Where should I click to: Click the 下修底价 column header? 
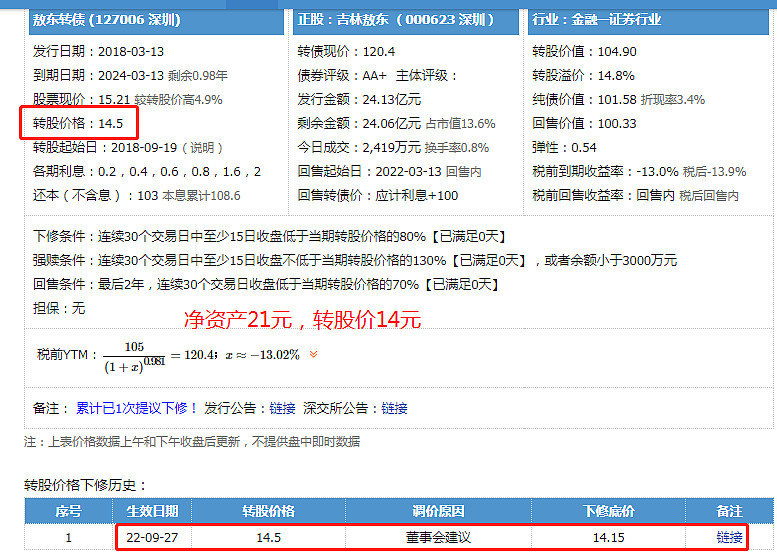pos(609,511)
